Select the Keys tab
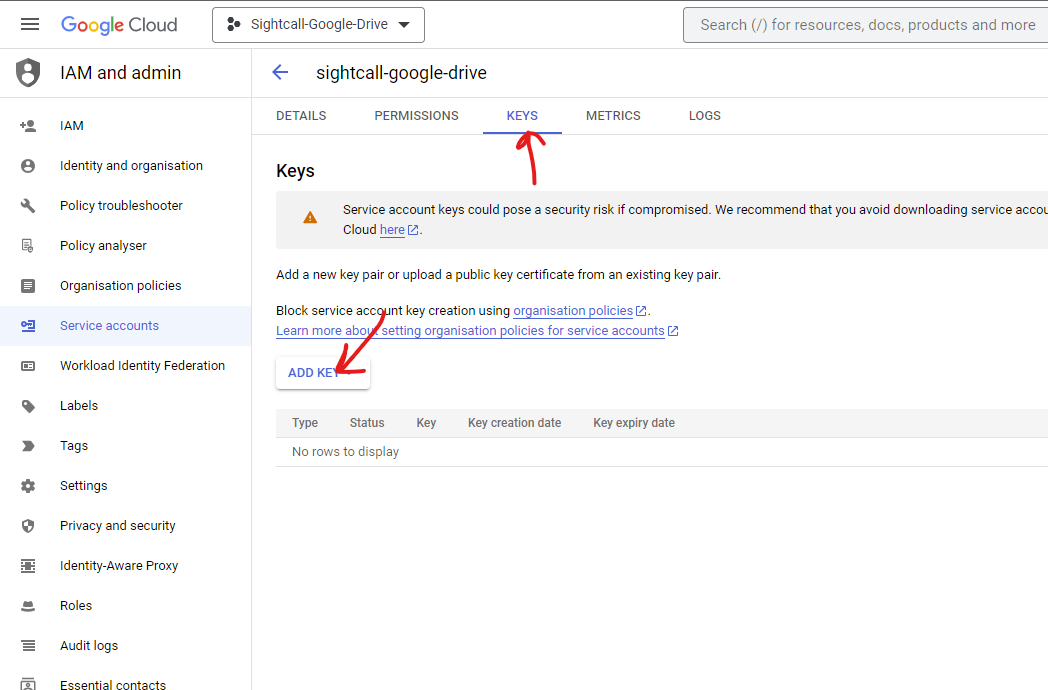The image size is (1048, 690). pos(522,116)
